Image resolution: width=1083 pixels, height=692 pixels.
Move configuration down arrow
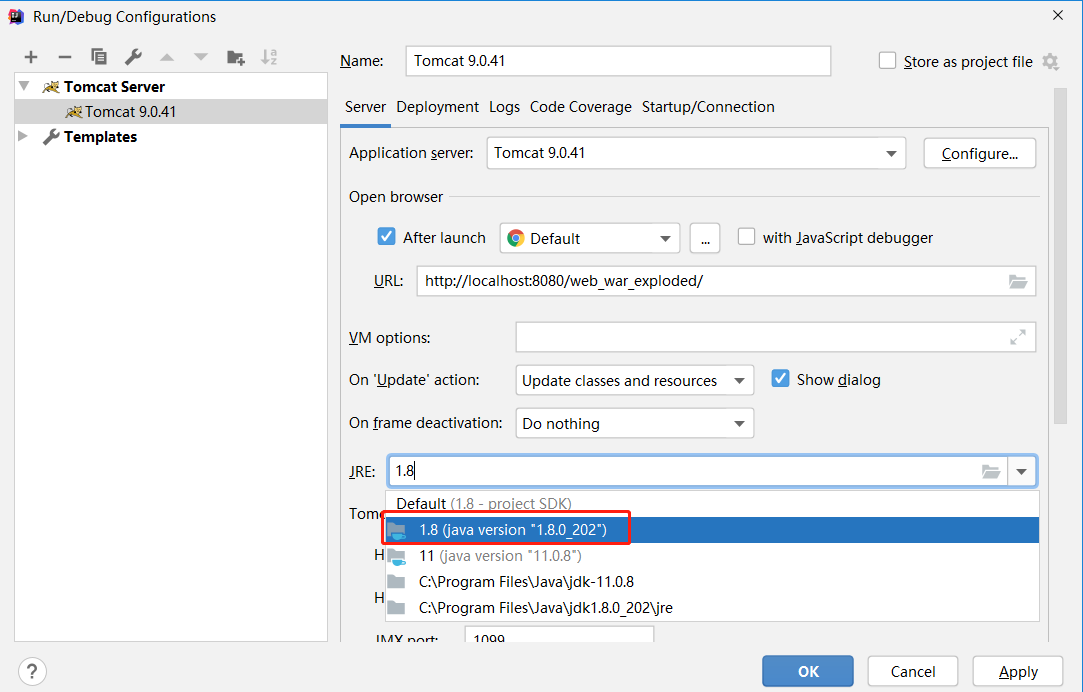coord(200,57)
